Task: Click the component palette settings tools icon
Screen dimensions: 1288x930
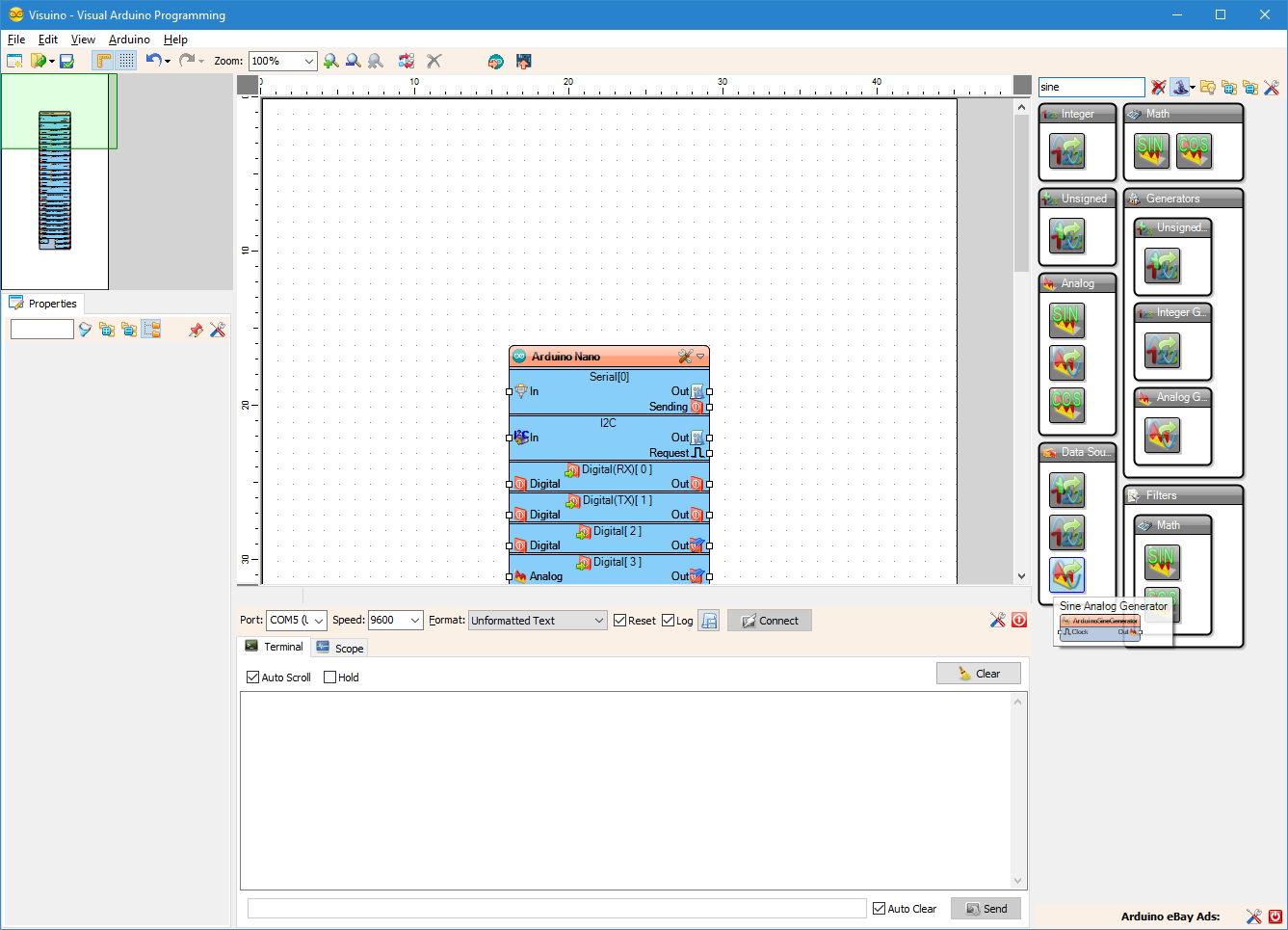Action: click(x=1272, y=87)
